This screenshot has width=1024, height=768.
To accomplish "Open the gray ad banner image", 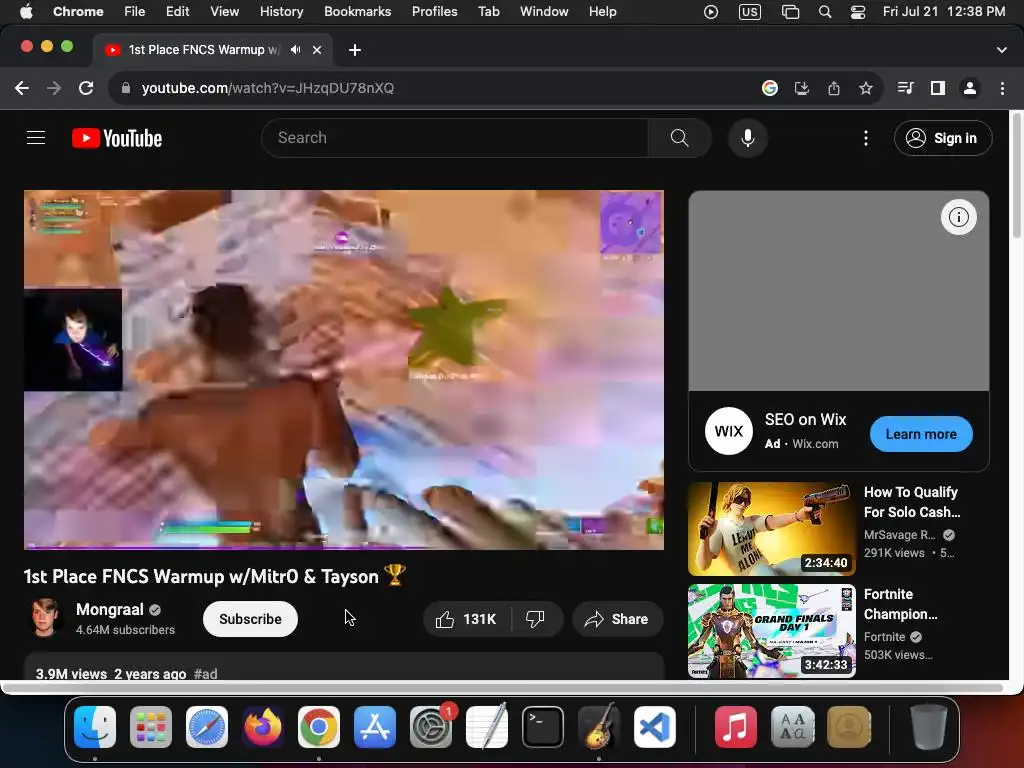I will (x=839, y=291).
